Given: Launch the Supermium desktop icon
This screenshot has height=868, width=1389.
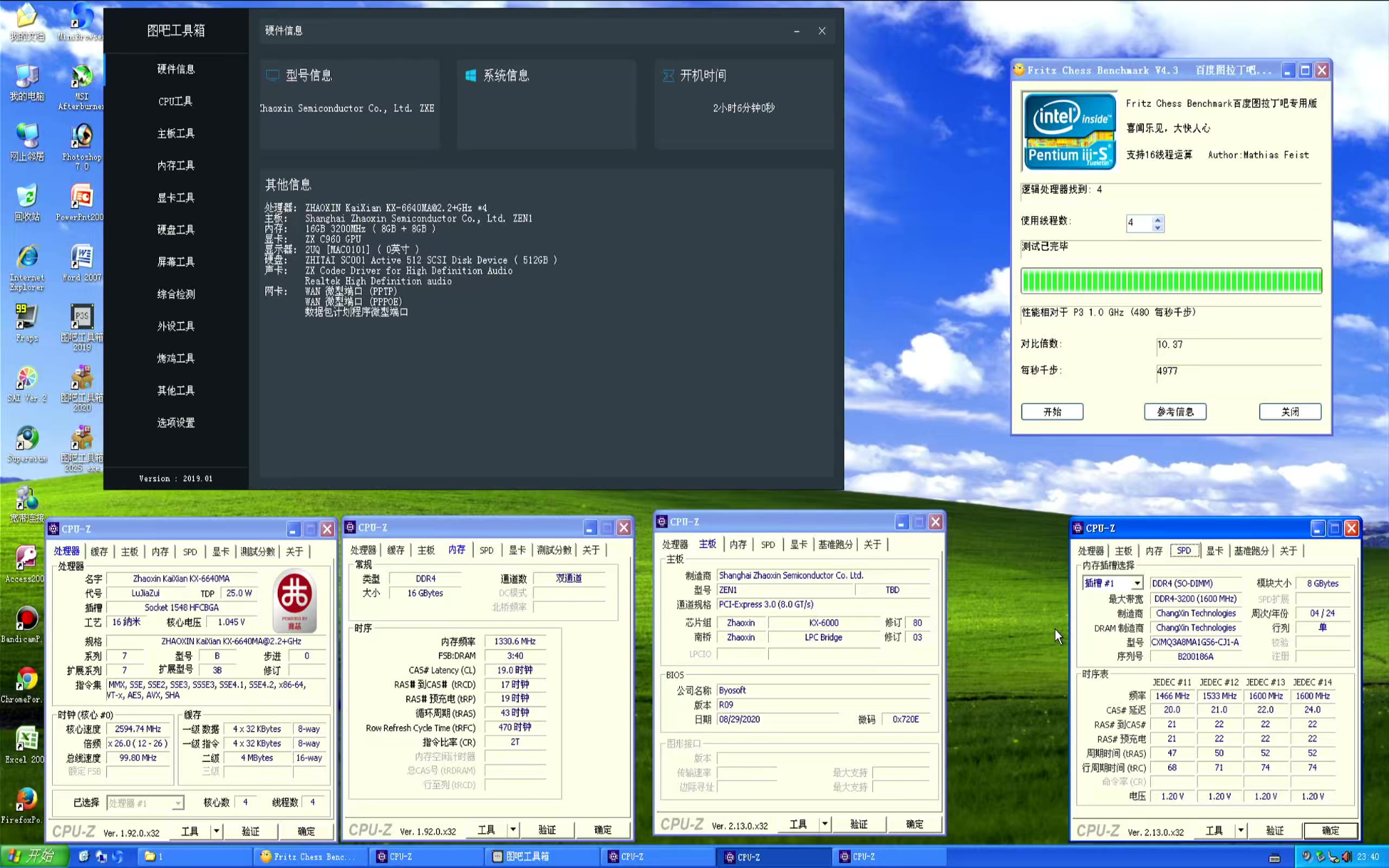Looking at the screenshot, I should tap(27, 444).
